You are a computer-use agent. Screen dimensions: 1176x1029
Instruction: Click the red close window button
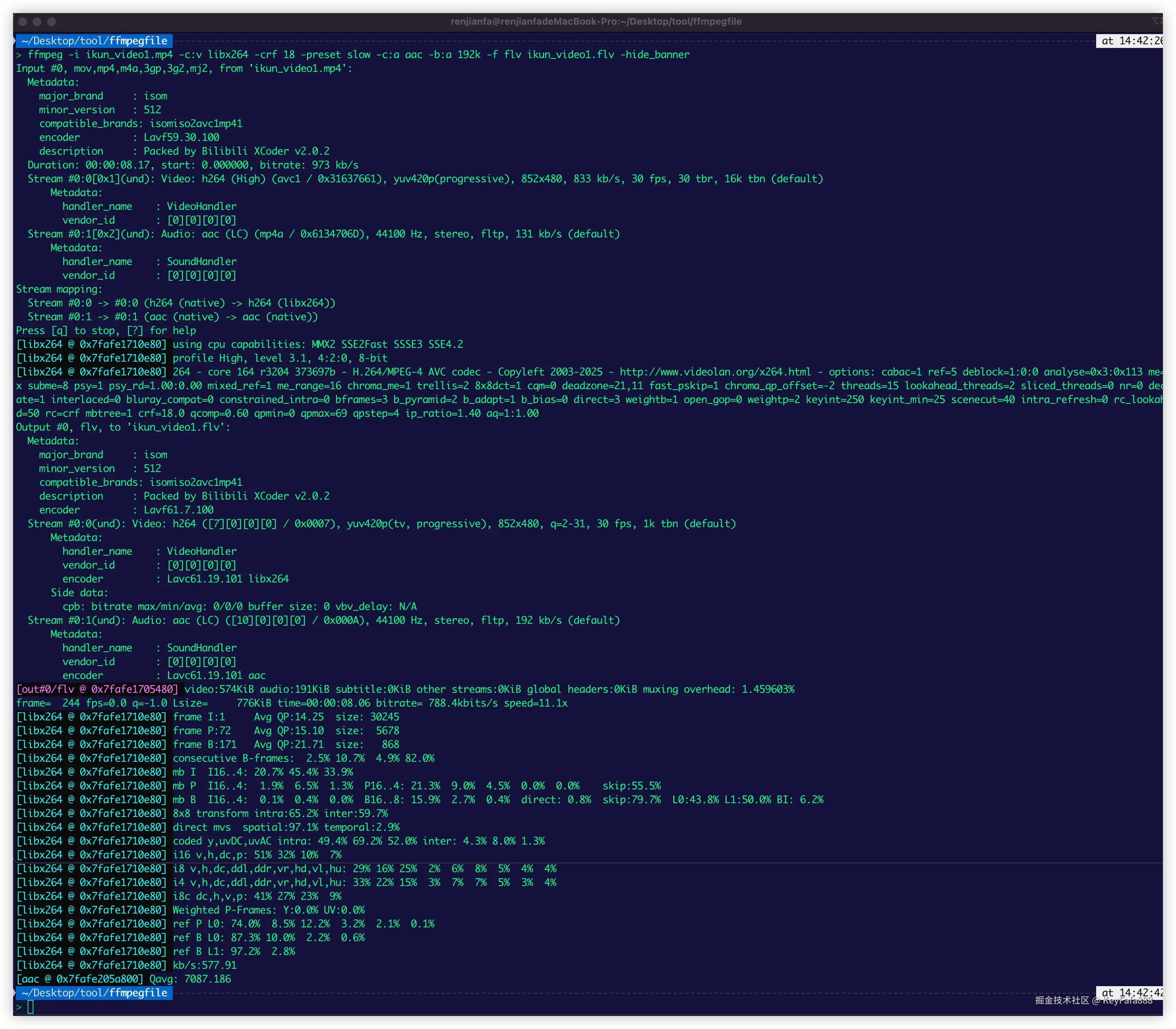[23, 22]
